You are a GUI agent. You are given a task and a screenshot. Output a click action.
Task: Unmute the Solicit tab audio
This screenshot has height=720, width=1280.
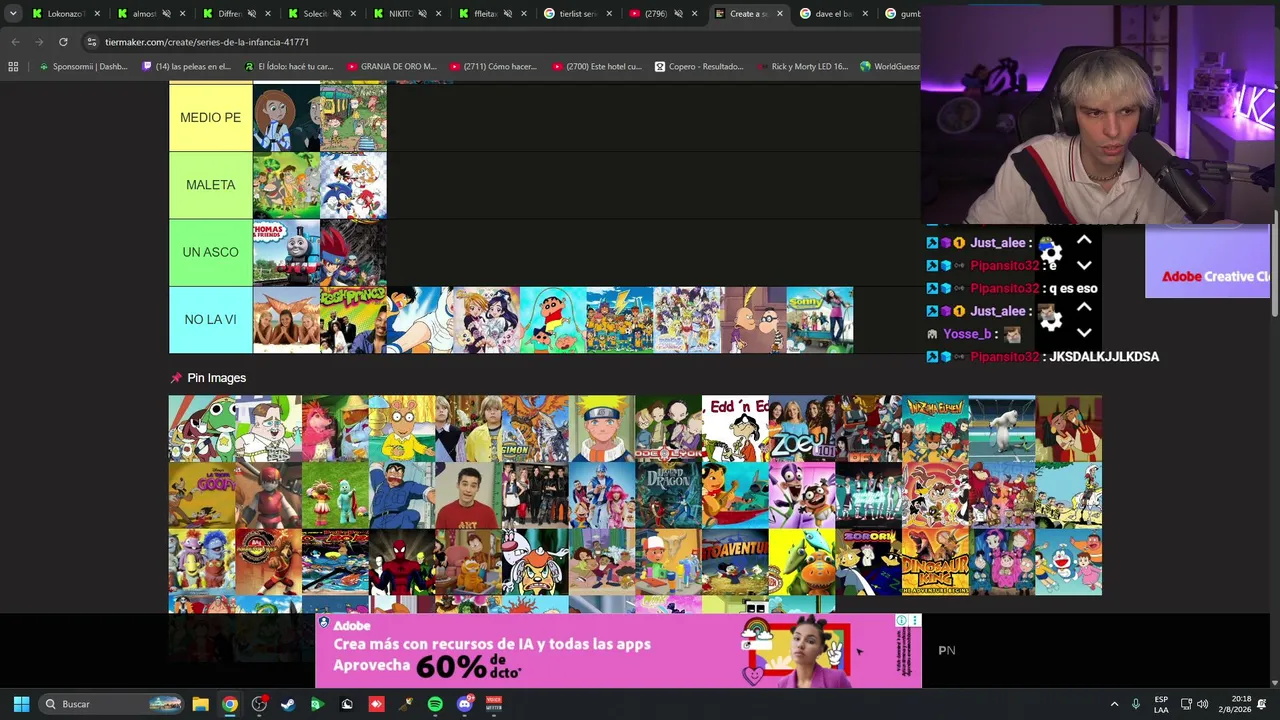click(337, 14)
